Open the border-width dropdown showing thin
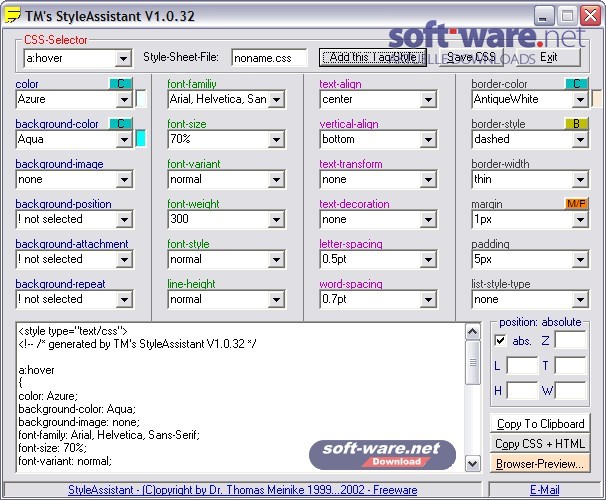This screenshot has height=500, width=606. click(x=580, y=179)
